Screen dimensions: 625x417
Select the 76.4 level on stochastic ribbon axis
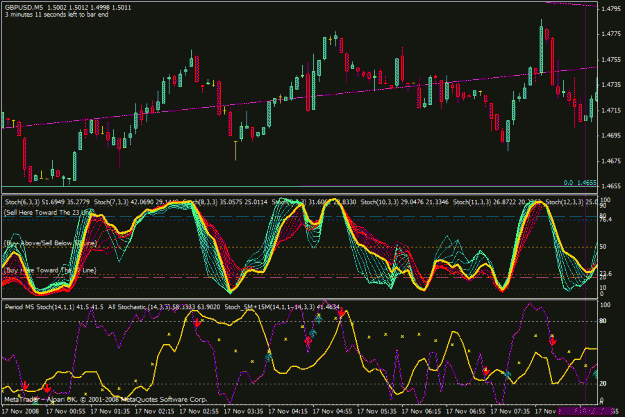(605, 219)
